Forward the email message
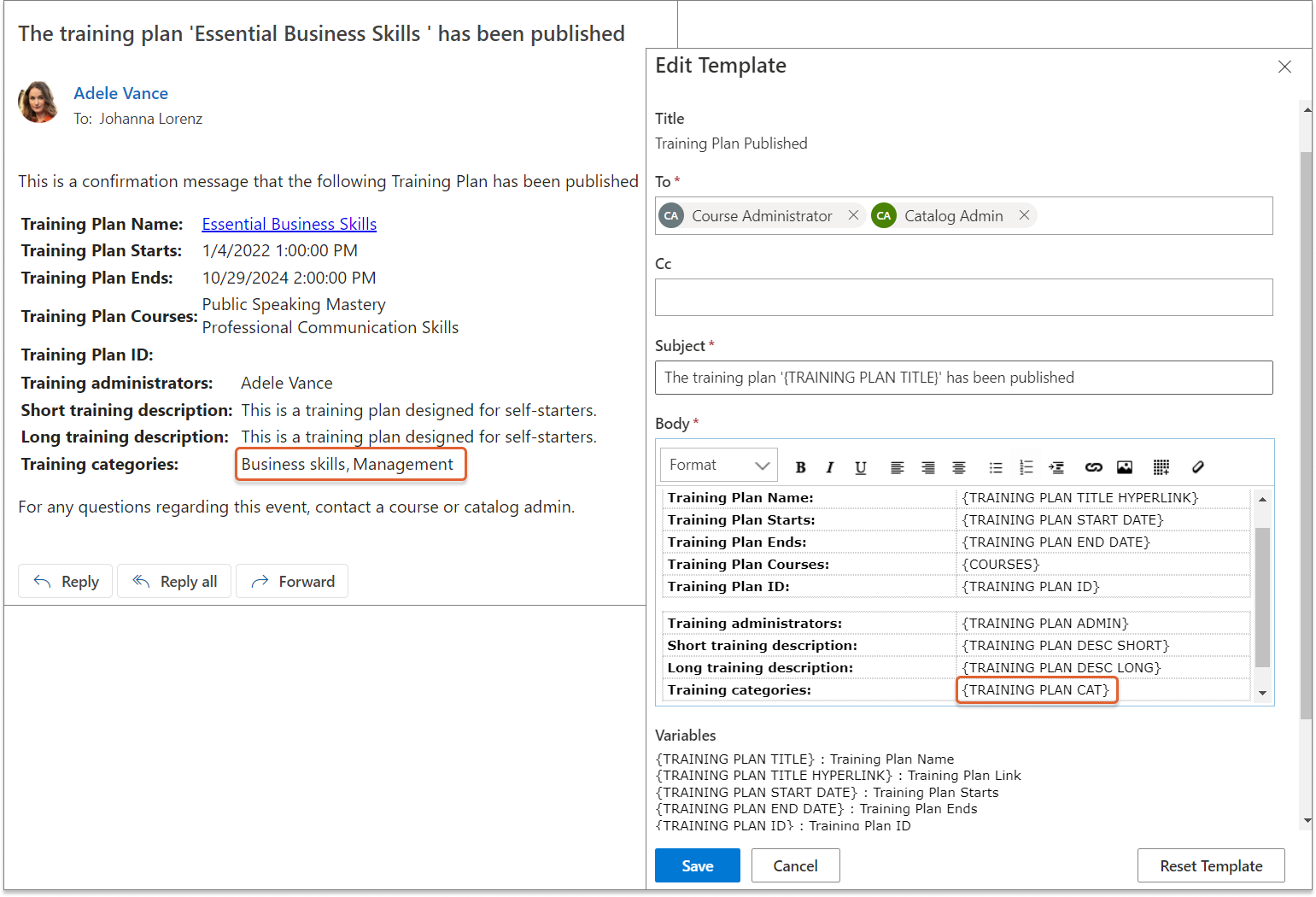 click(x=292, y=582)
